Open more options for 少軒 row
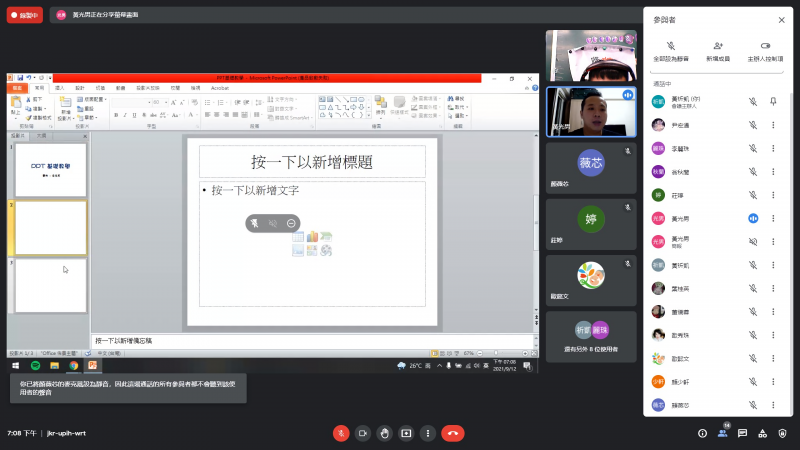This screenshot has height=450, width=800. point(773,382)
